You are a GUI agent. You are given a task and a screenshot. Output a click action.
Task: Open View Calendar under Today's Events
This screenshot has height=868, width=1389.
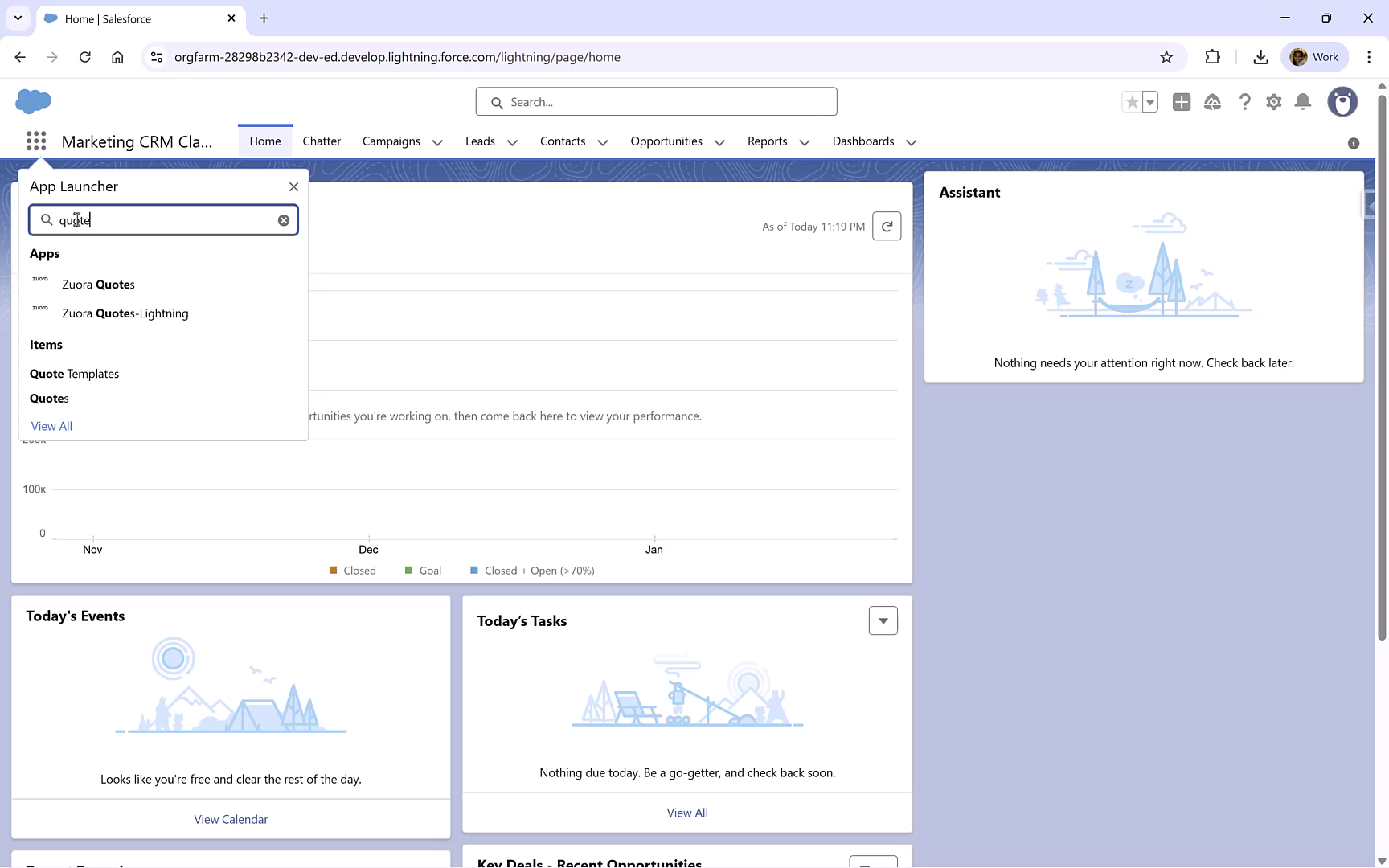[x=231, y=818]
